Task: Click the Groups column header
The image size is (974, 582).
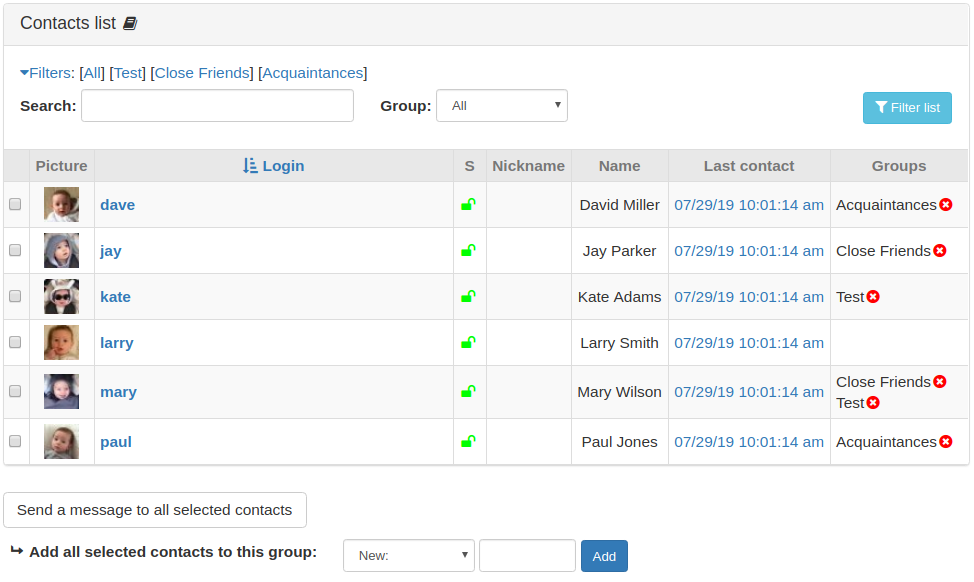Action: click(x=899, y=166)
